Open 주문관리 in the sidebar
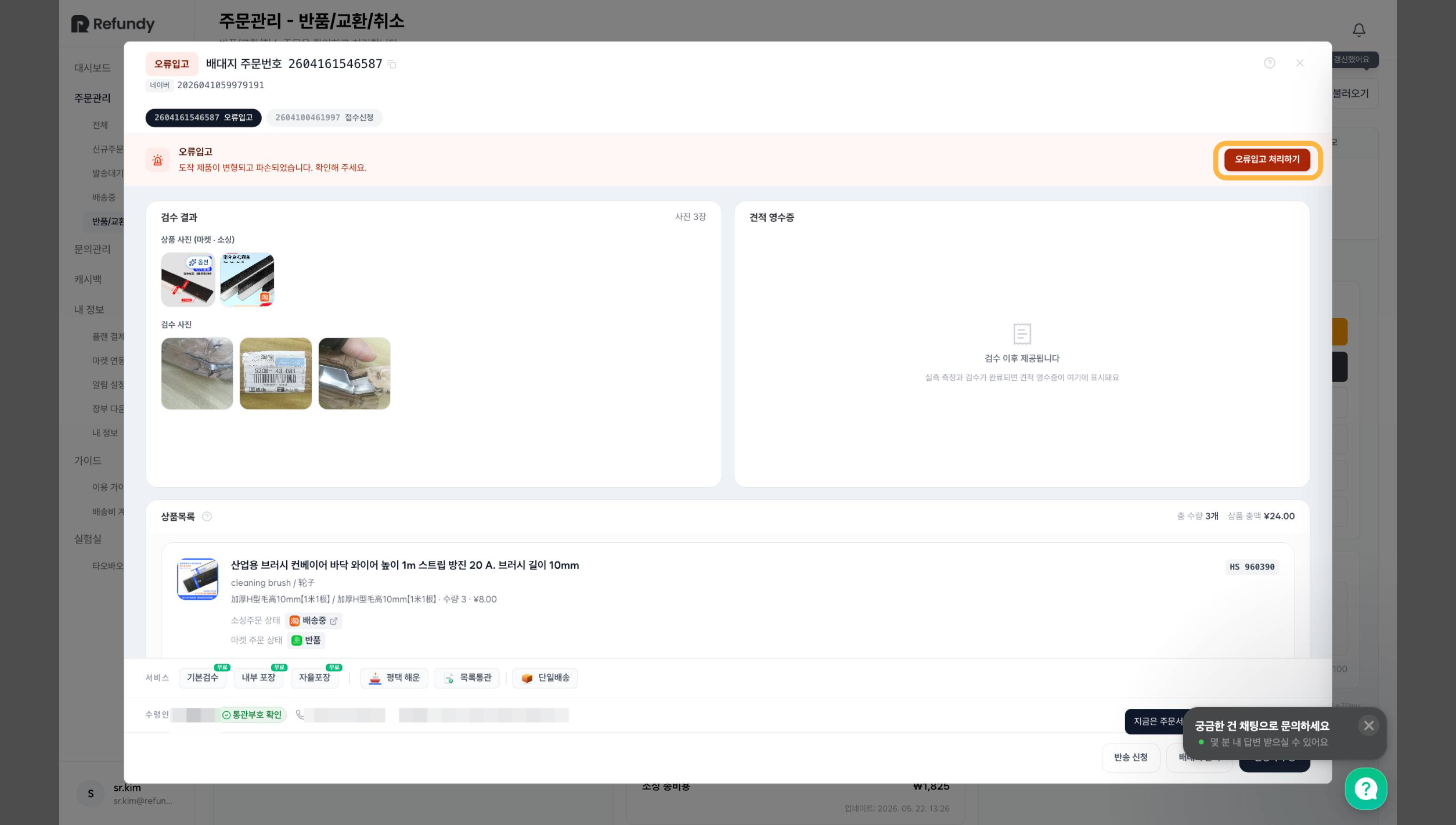Image resolution: width=1456 pixels, height=825 pixels. (x=92, y=98)
